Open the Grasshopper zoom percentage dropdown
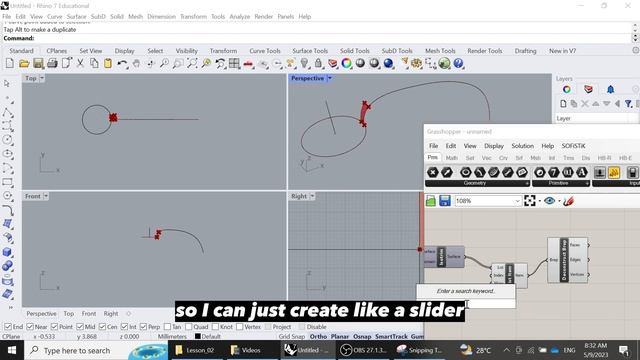The height and width of the screenshot is (360, 640). [517, 201]
